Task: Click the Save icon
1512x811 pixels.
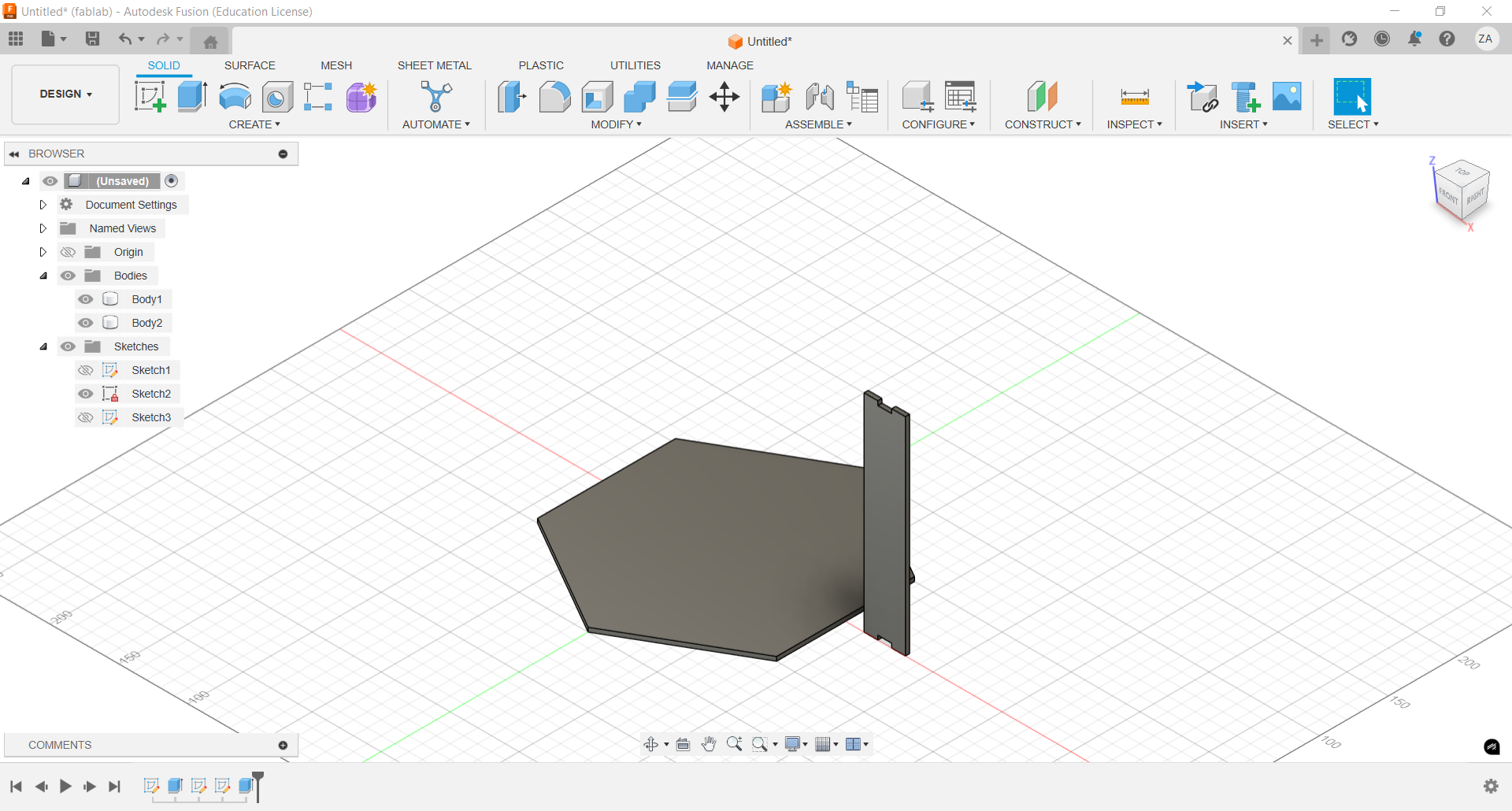Action: (x=92, y=39)
